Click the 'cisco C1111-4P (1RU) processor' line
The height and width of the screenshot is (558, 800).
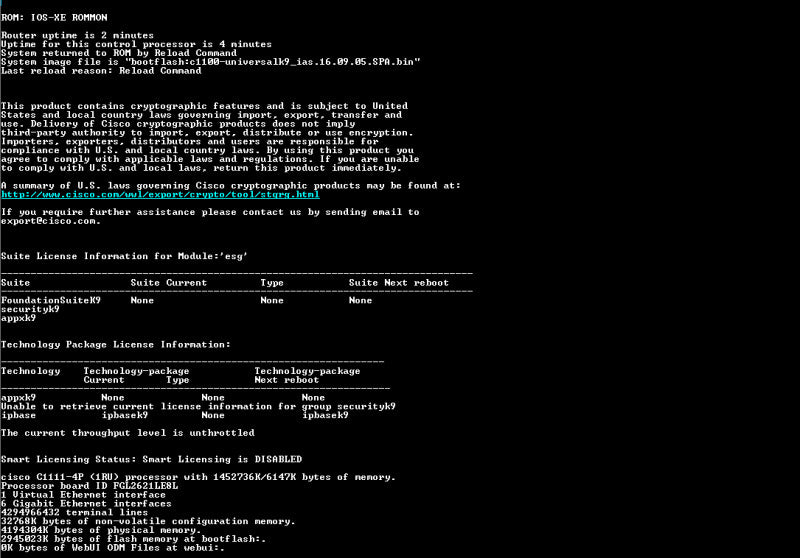[x=198, y=477]
